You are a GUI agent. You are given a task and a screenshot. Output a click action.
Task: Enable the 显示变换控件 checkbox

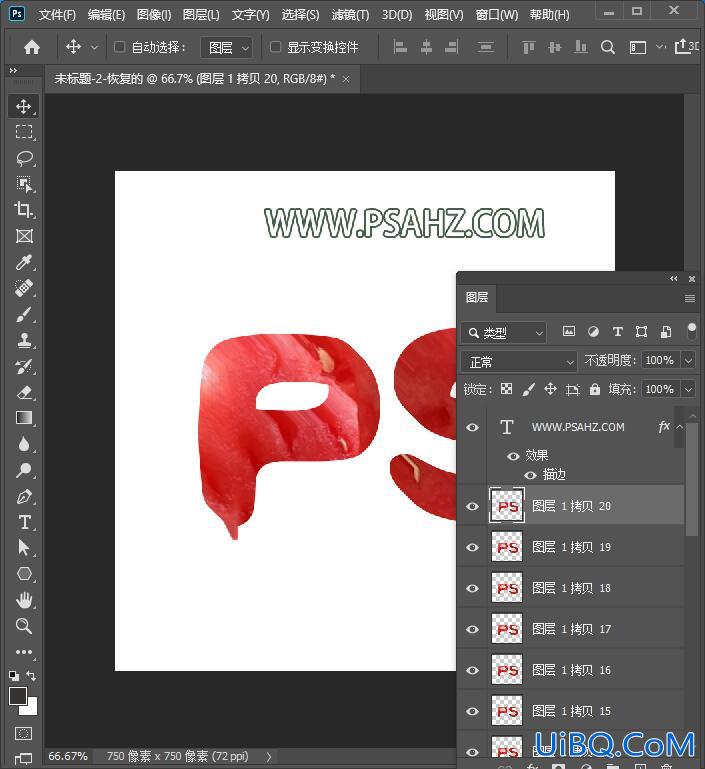click(x=276, y=47)
